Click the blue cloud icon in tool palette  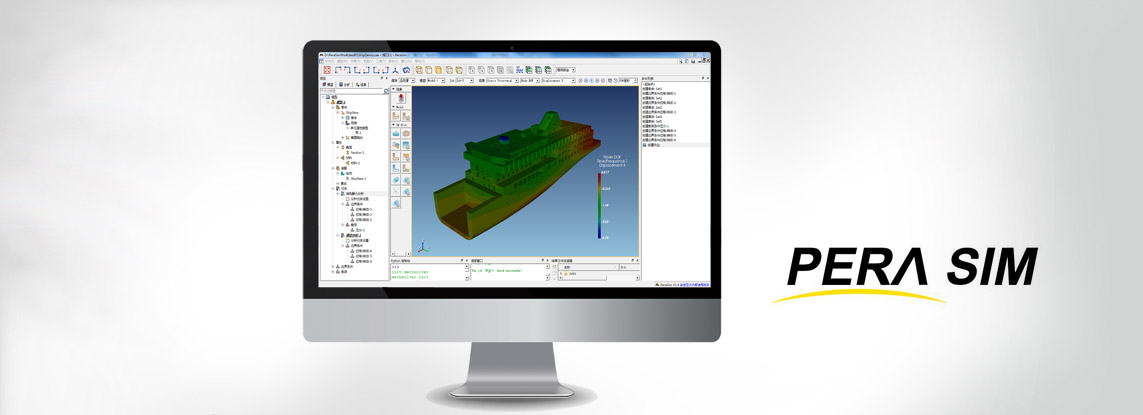[396, 133]
